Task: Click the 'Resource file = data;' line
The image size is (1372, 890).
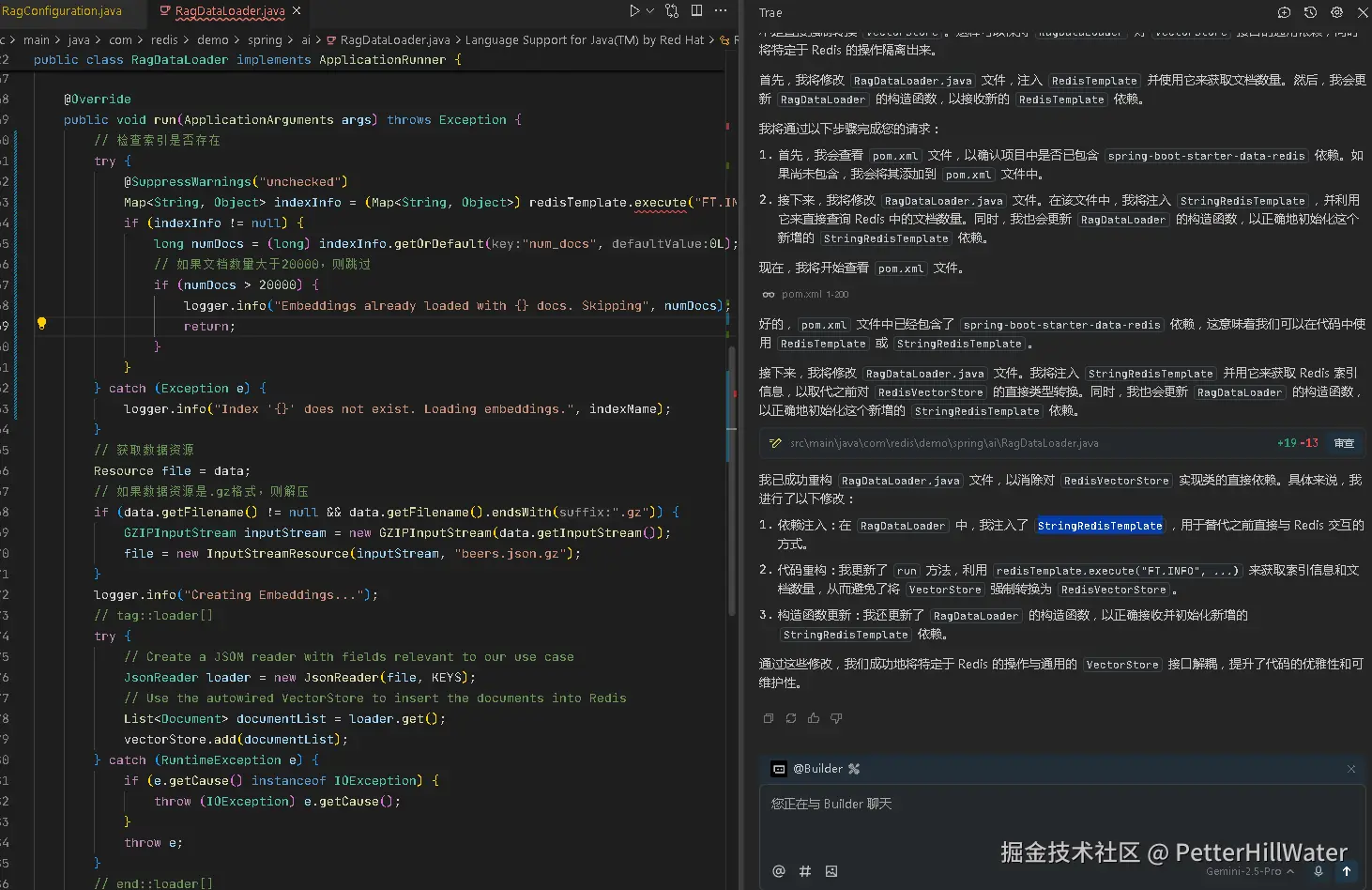Action: tap(172, 471)
